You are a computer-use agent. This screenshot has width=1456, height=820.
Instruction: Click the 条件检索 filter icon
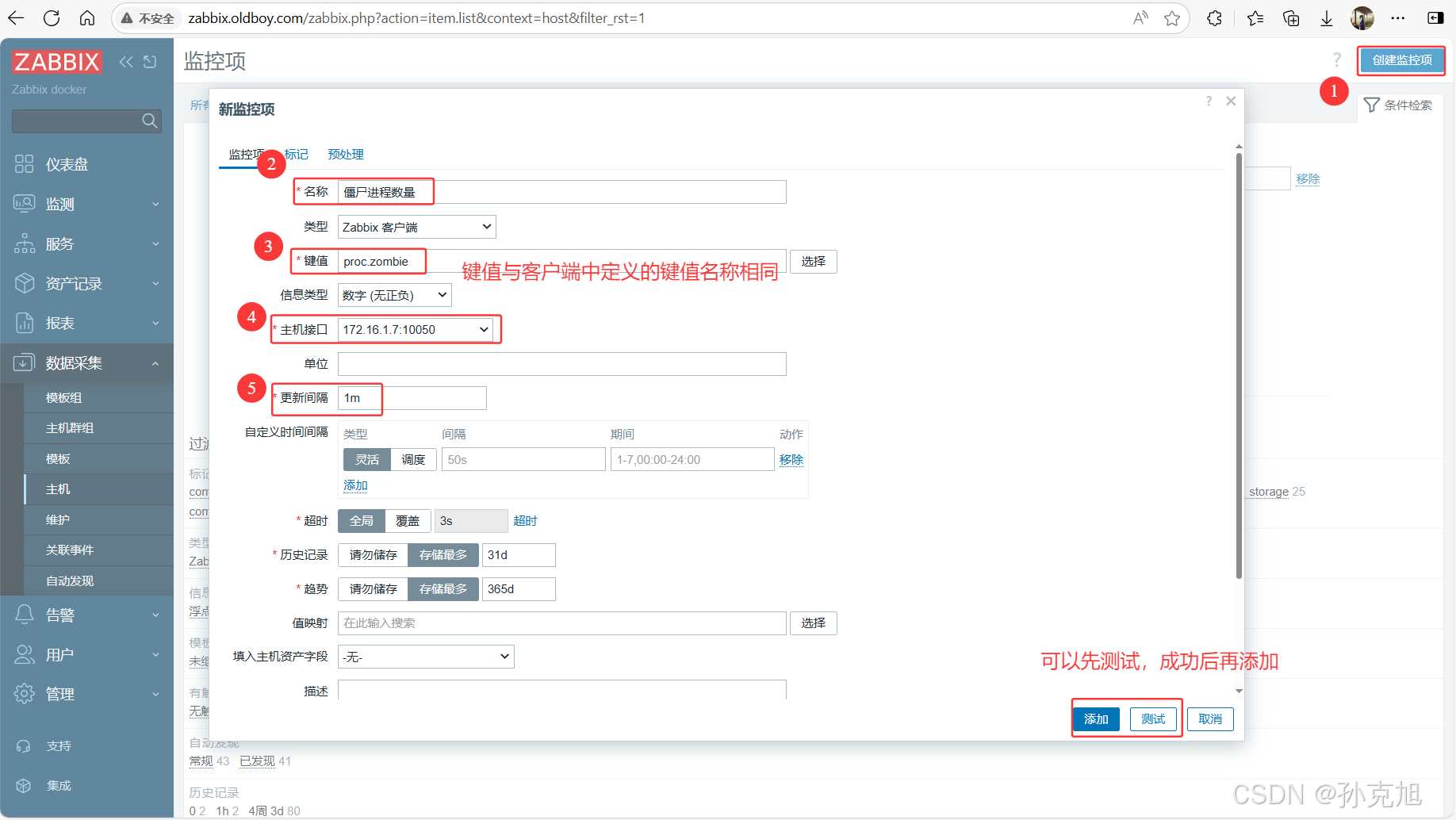point(1371,105)
